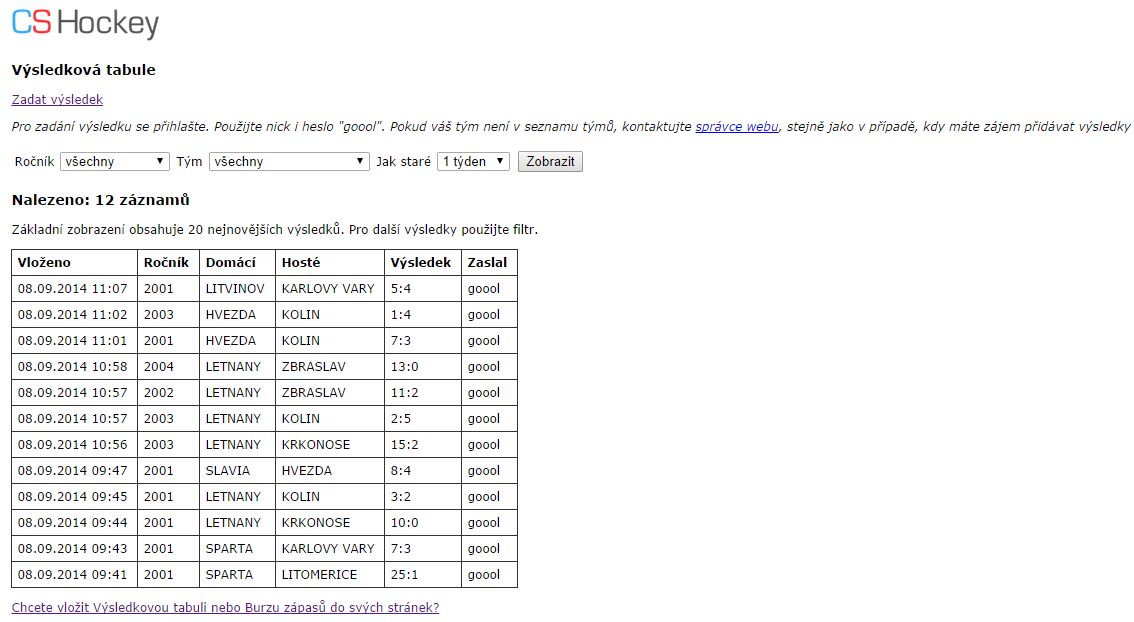The height and width of the screenshot is (622, 1134).
Task: Click the Zobrazit button
Action: pyautogui.click(x=550, y=161)
